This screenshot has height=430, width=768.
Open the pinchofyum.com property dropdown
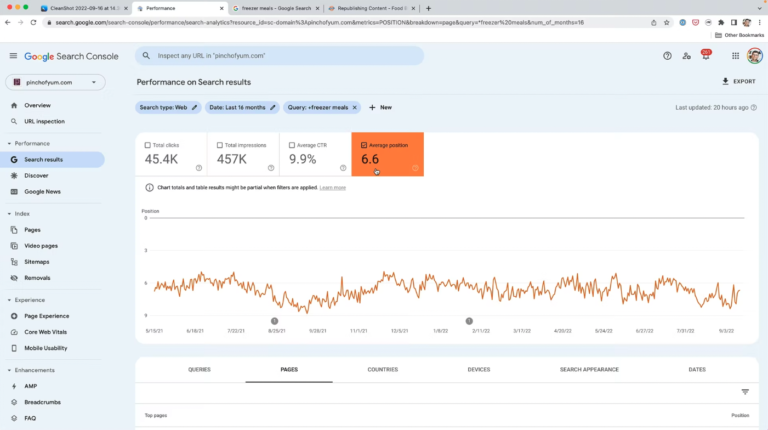pos(55,82)
